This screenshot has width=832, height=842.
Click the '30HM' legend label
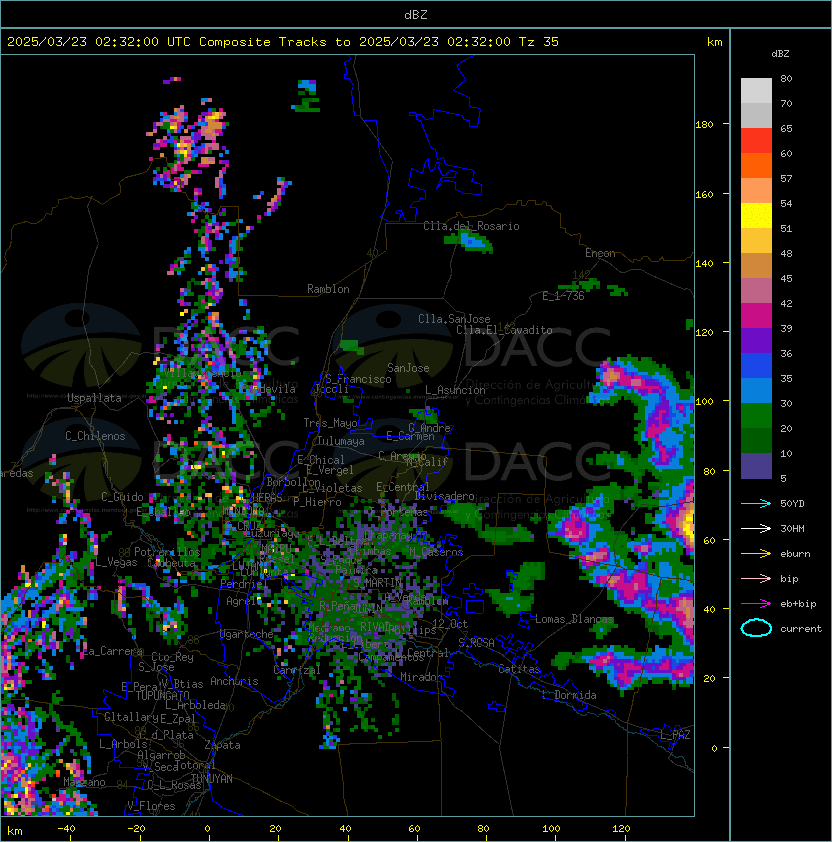792,528
